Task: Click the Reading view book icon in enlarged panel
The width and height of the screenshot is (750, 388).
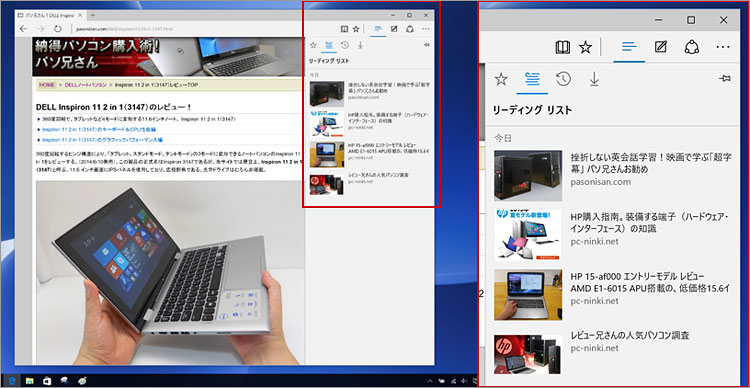Action: (563, 47)
